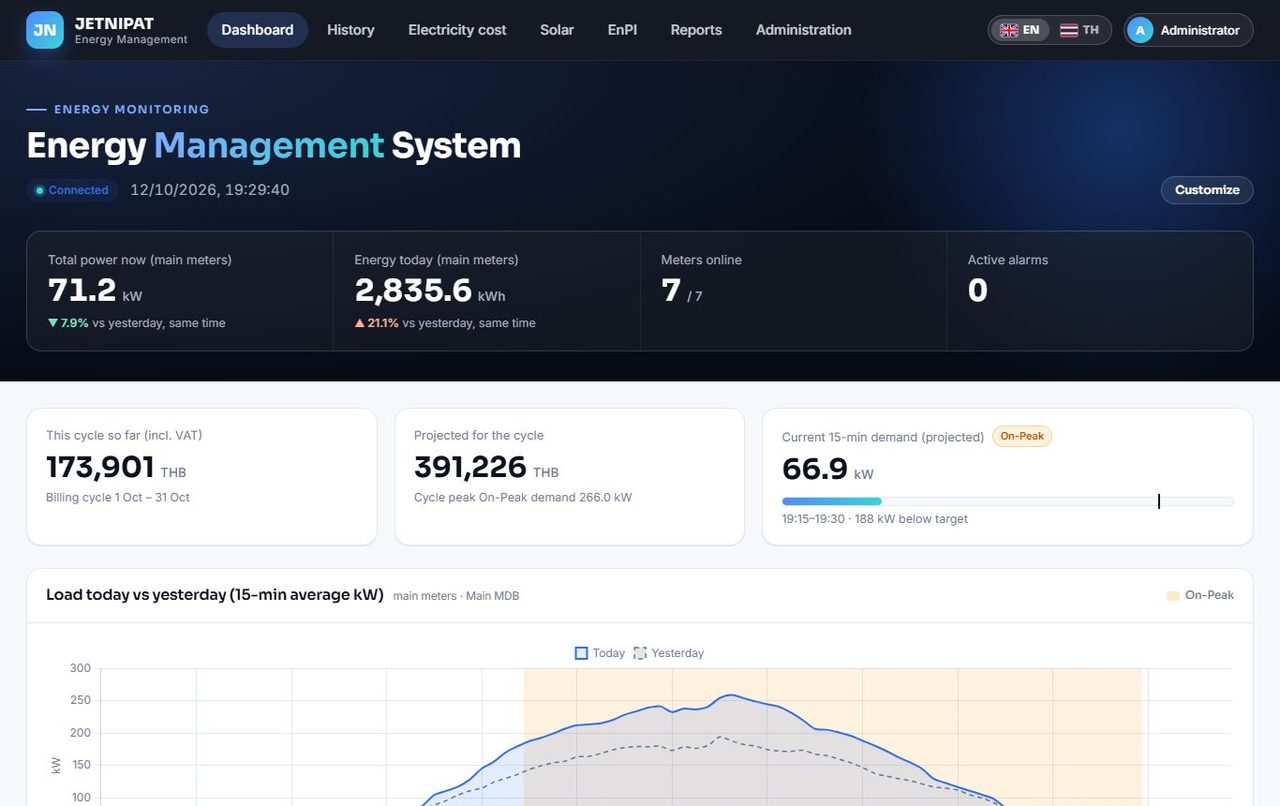Viewport: 1280px width, 806px height.
Task: Go to the Administration tab
Action: (x=804, y=30)
